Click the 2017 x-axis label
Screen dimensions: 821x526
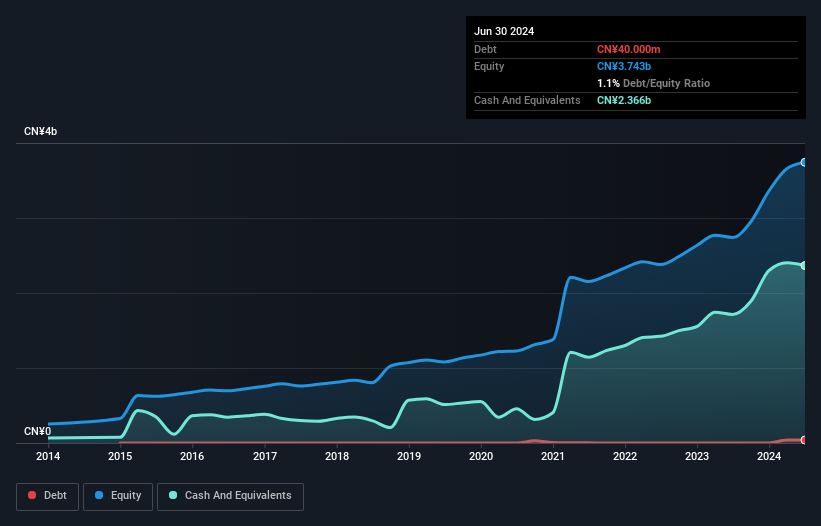265,456
